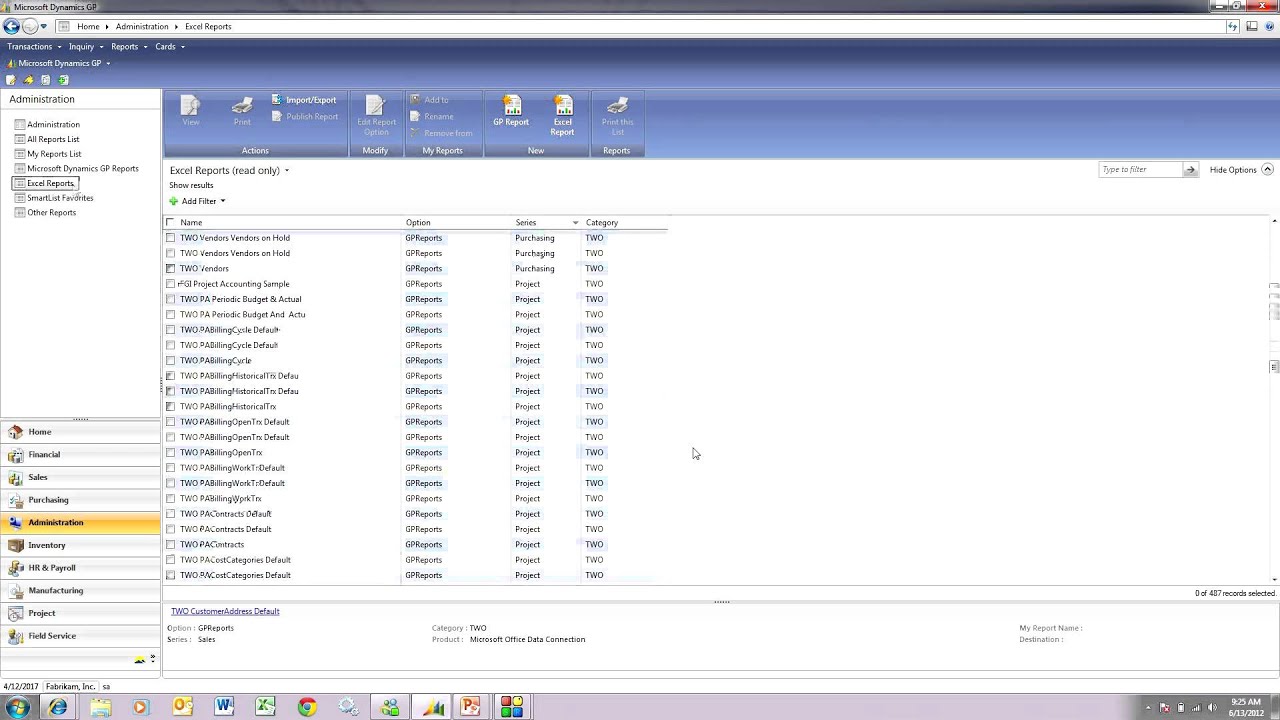Open the TWO CustomerAddress Default link
The height and width of the screenshot is (720, 1280).
tap(225, 611)
